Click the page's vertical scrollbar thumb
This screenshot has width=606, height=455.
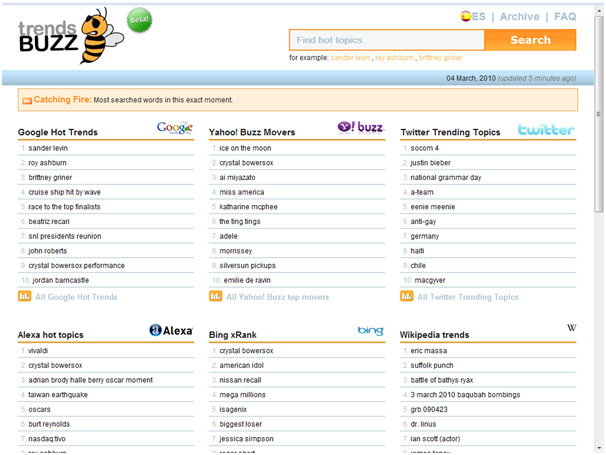(x=599, y=114)
